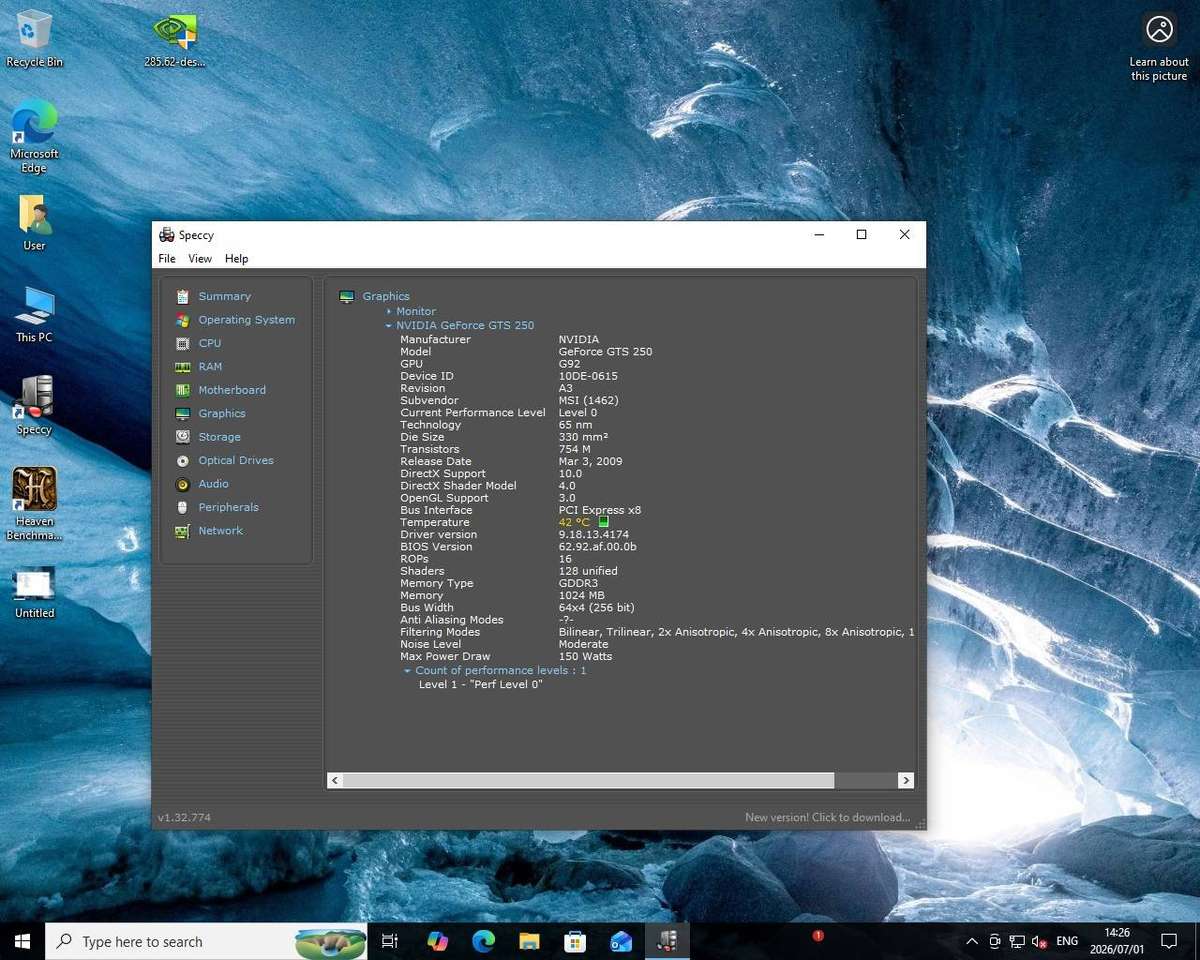Open the Windows Start menu
Image resolution: width=1200 pixels, height=960 pixels.
click(22, 941)
